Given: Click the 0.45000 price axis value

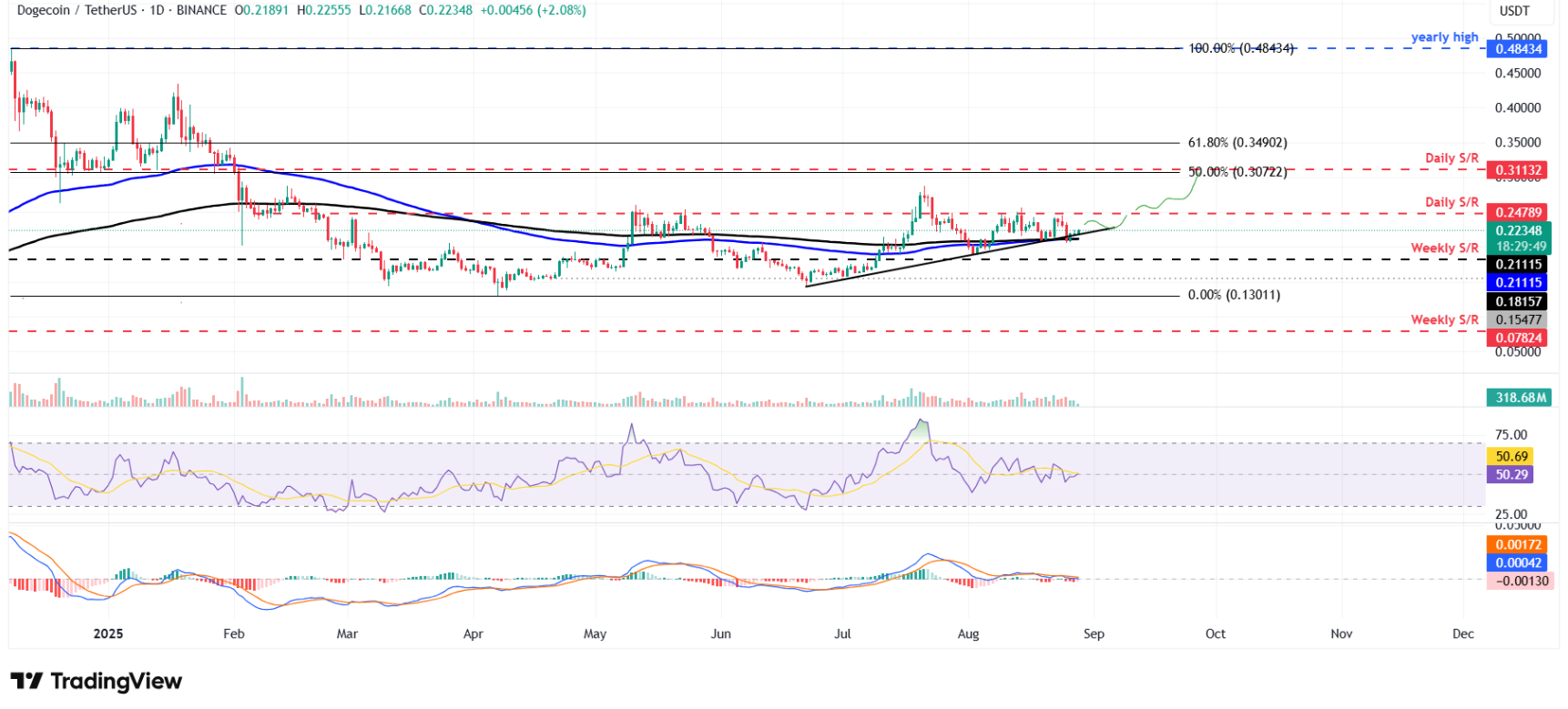Looking at the screenshot, I should [x=1518, y=74].
